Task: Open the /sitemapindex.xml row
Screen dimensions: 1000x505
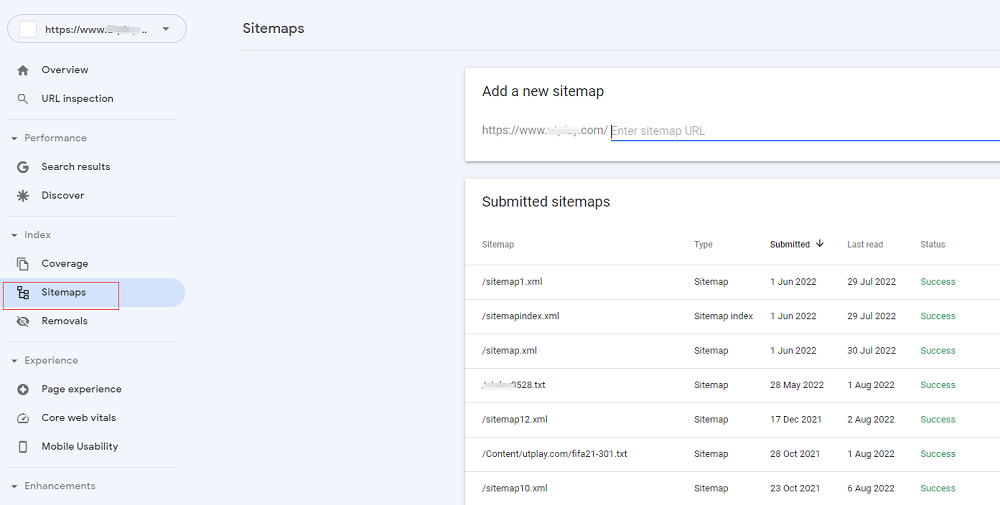Action: click(x=732, y=317)
